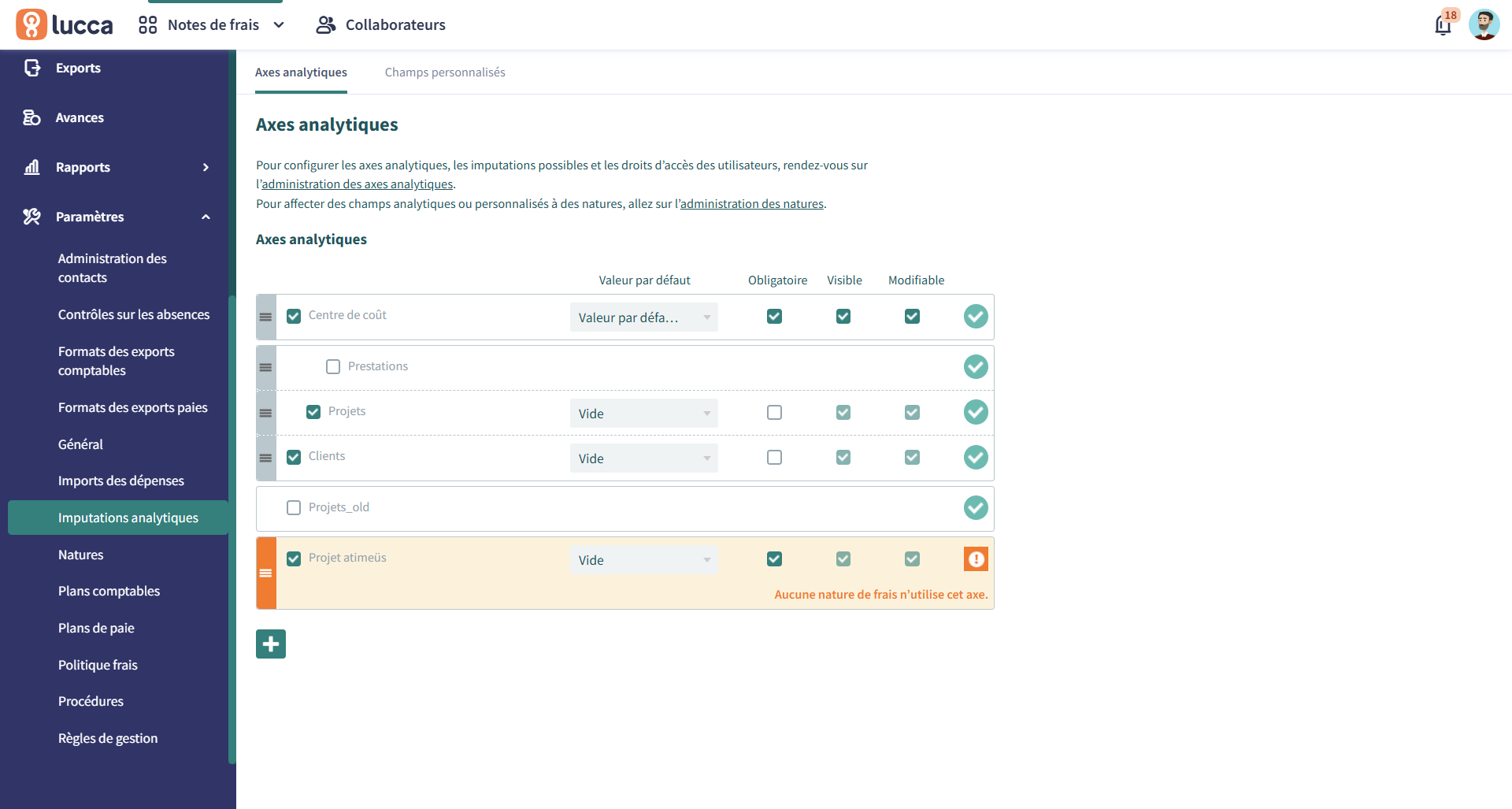Open Natures in the sidebar menu
Image resolution: width=1512 pixels, height=809 pixels.
pyautogui.click(x=81, y=555)
